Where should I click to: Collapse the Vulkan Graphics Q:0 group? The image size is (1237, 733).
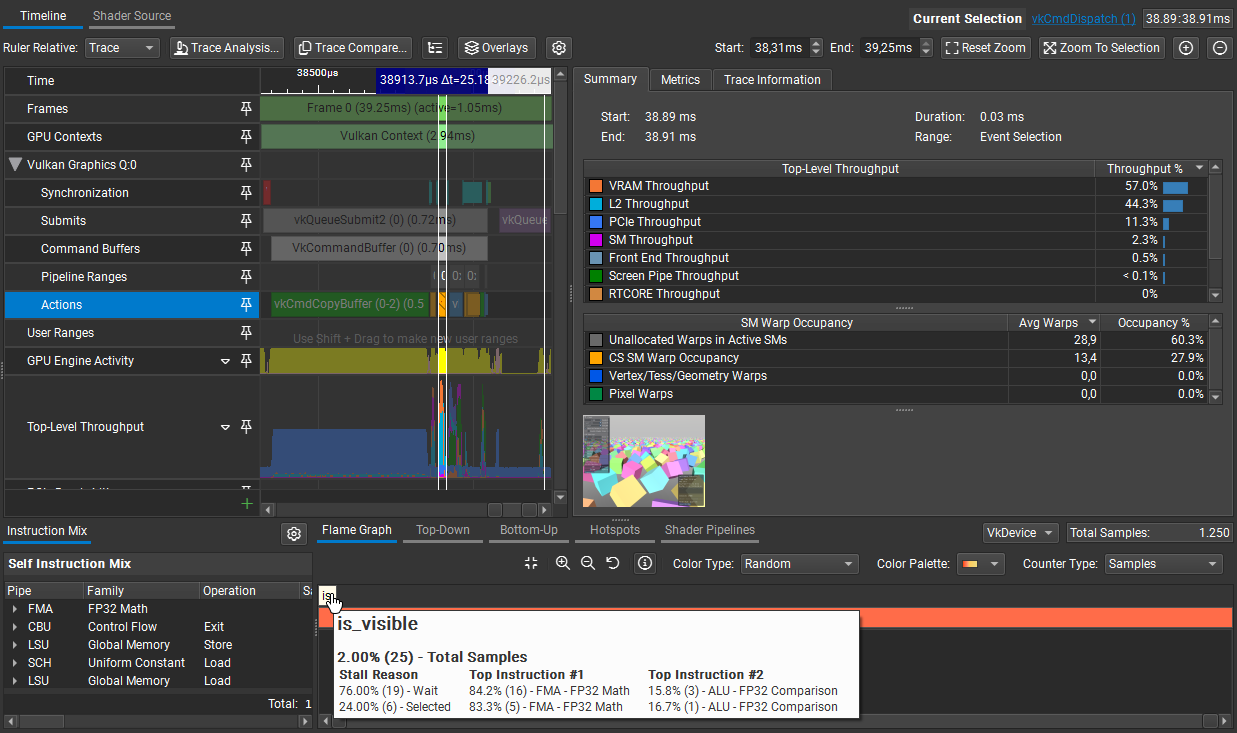[x=15, y=165]
